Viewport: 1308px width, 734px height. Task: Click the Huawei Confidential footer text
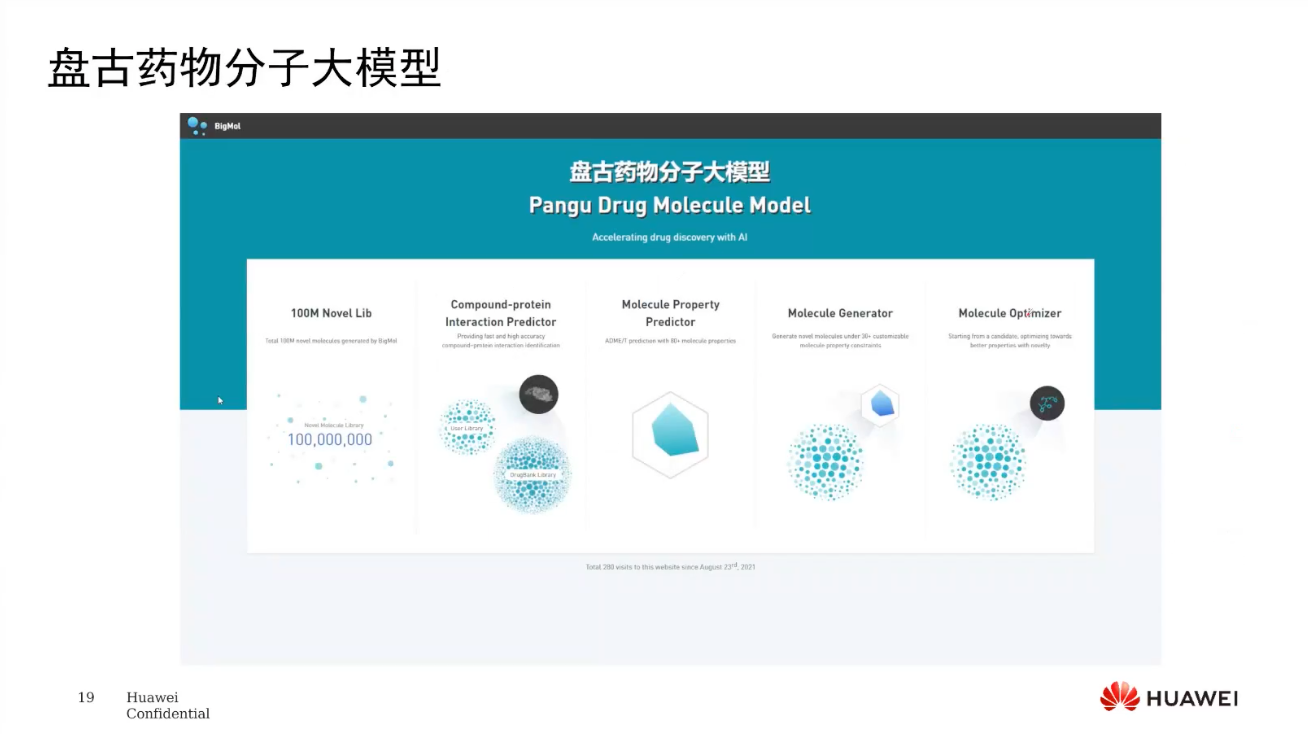tap(168, 705)
